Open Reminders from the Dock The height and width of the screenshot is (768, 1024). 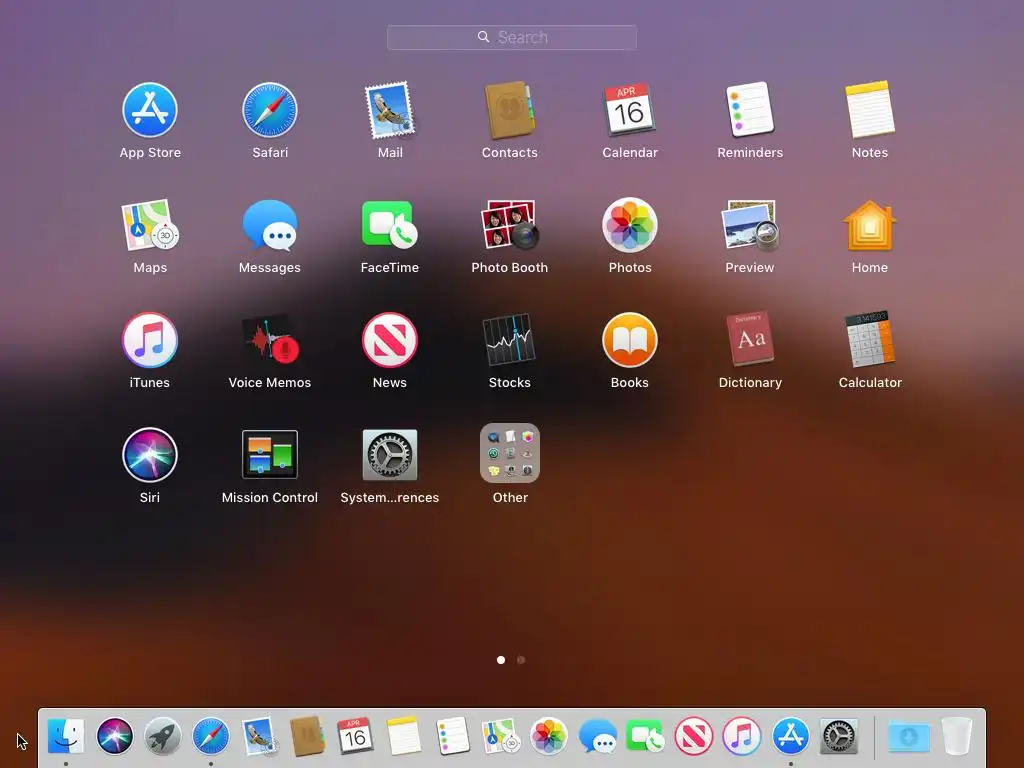click(452, 736)
